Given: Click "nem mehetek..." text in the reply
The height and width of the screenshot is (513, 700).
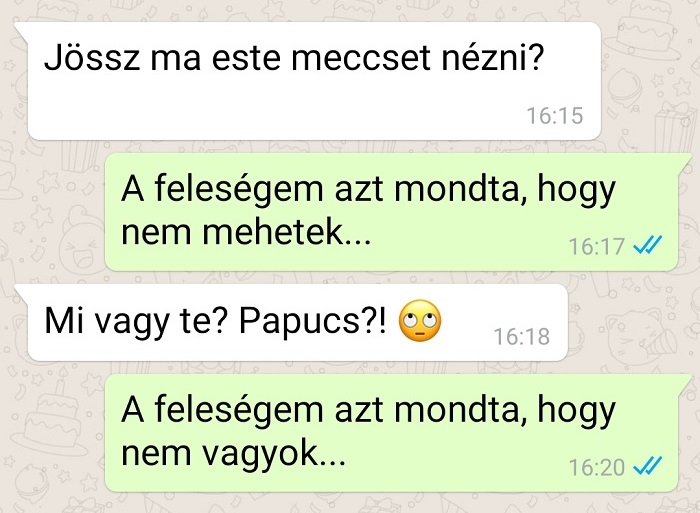Looking at the screenshot, I should coord(246,233).
